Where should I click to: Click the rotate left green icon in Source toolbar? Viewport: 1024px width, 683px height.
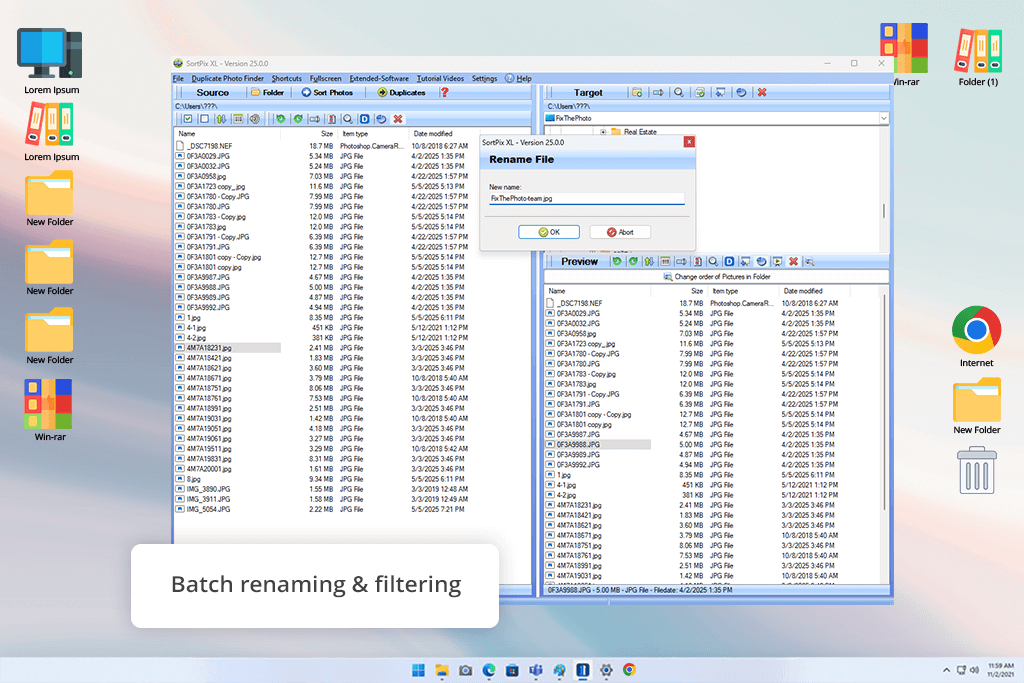tap(280, 119)
